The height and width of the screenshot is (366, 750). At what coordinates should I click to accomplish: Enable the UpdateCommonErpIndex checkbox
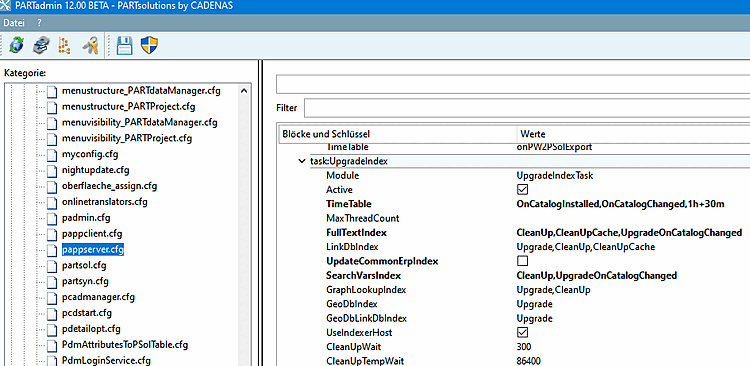(x=522, y=261)
